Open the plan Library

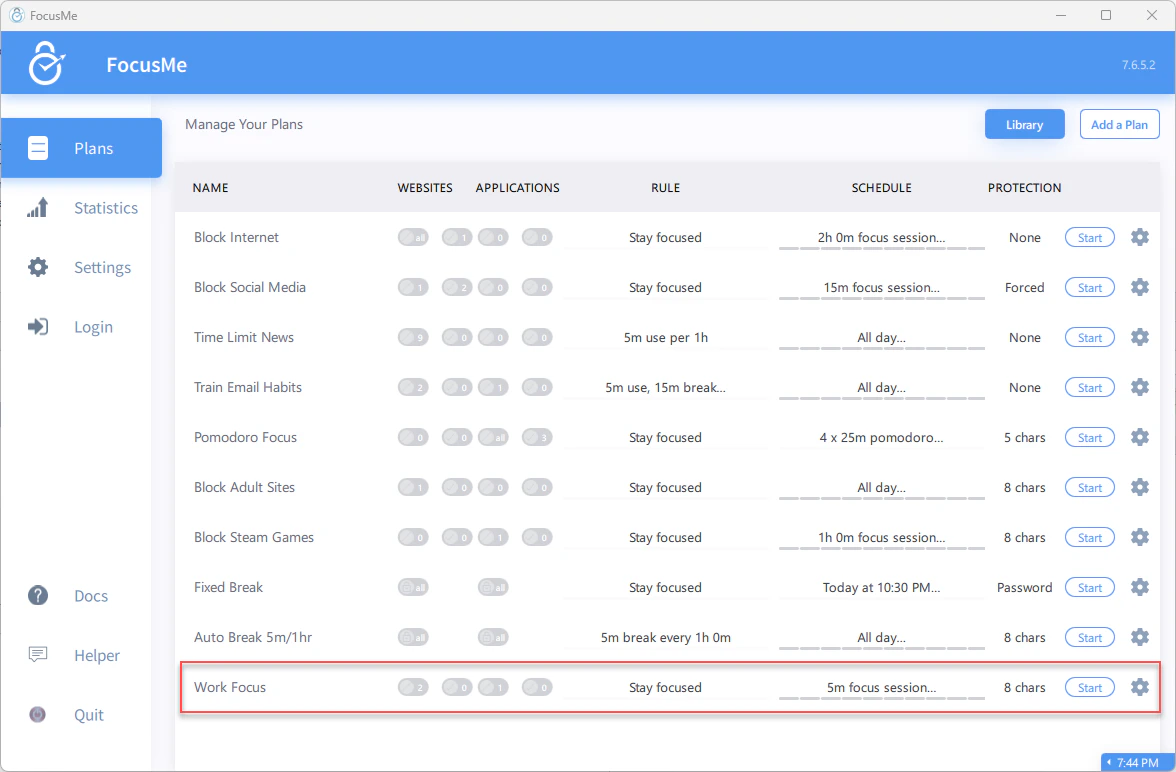pyautogui.click(x=1024, y=125)
